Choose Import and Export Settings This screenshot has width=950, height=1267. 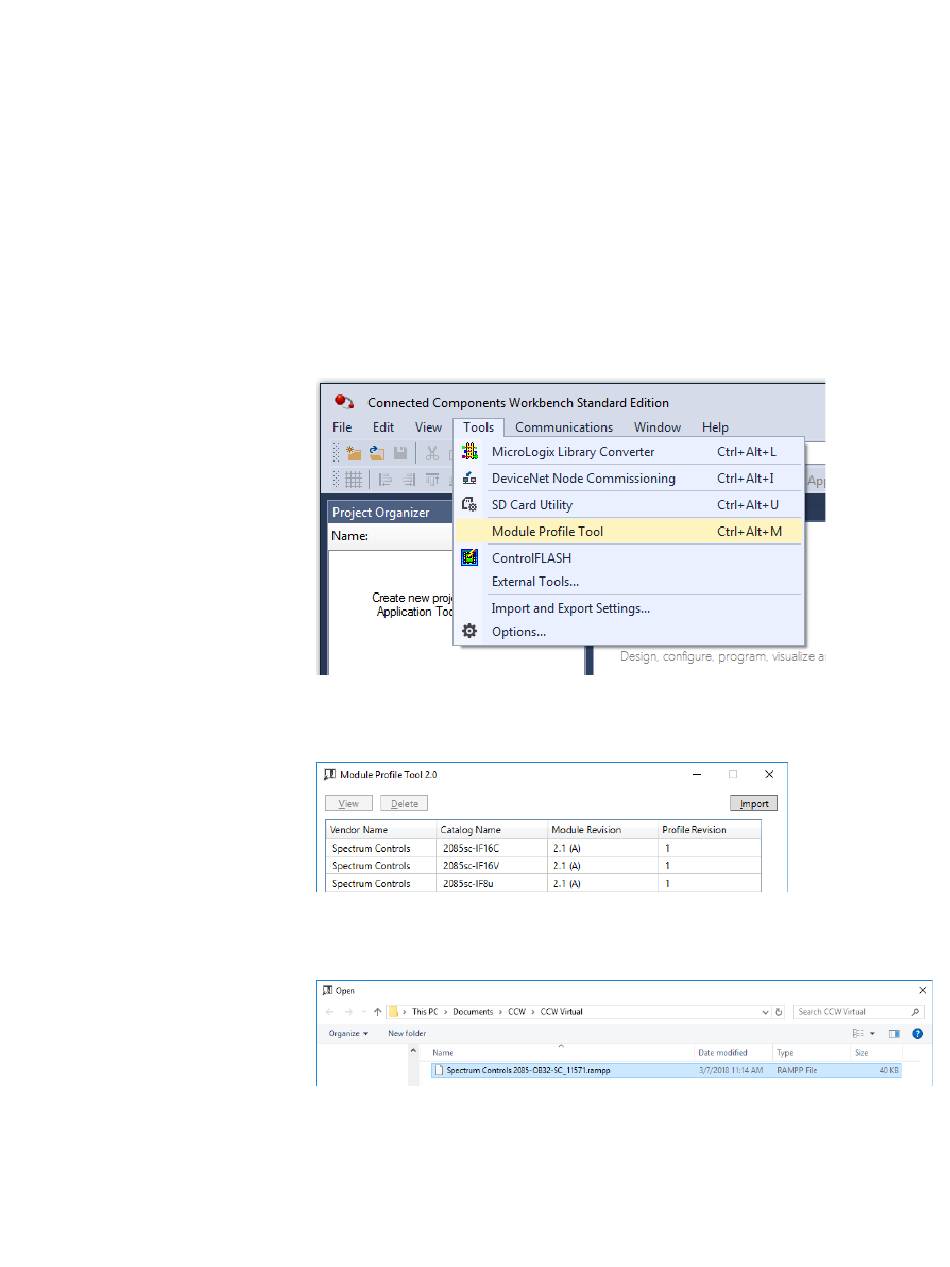point(570,608)
